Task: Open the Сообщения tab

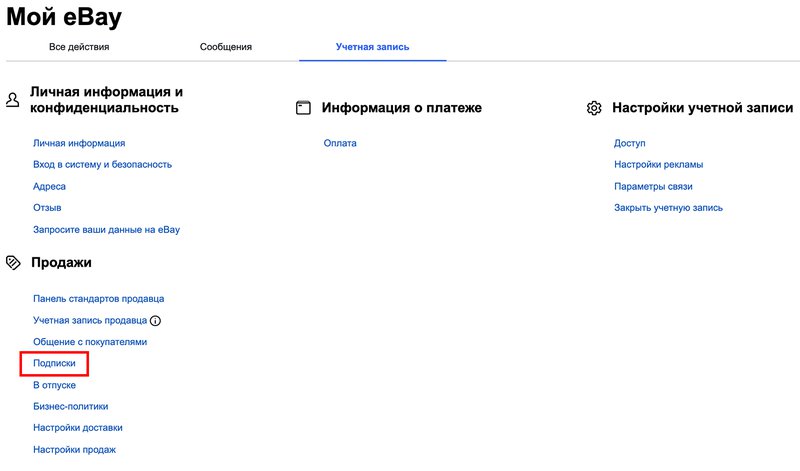Action: (x=226, y=47)
